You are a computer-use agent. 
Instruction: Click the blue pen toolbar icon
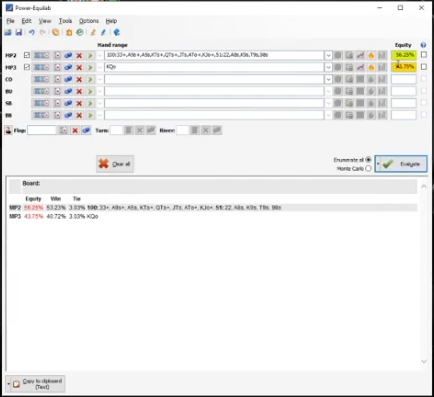click(x=103, y=32)
